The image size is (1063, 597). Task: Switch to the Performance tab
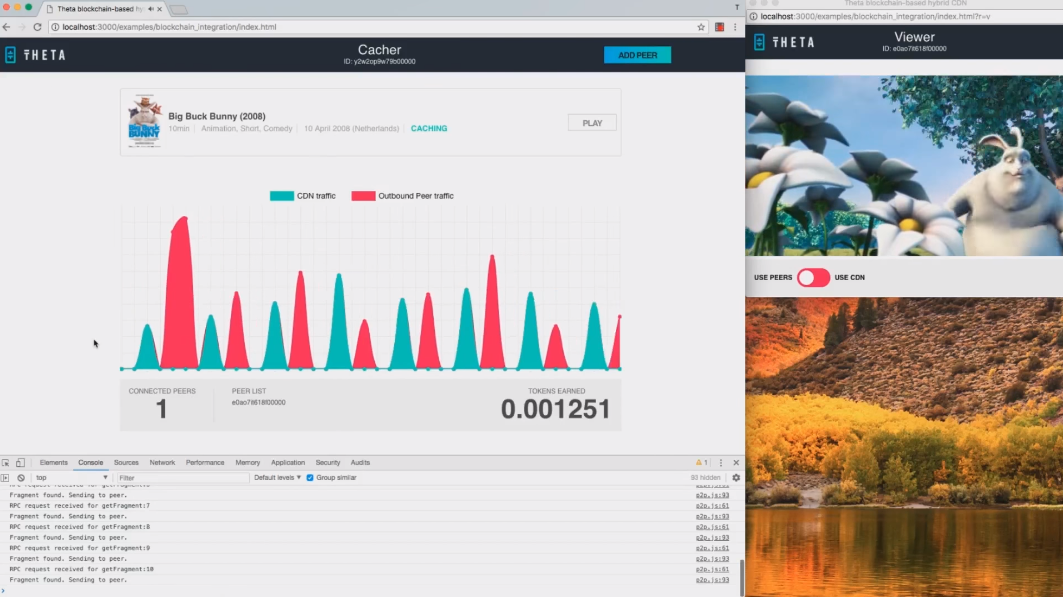(x=205, y=463)
